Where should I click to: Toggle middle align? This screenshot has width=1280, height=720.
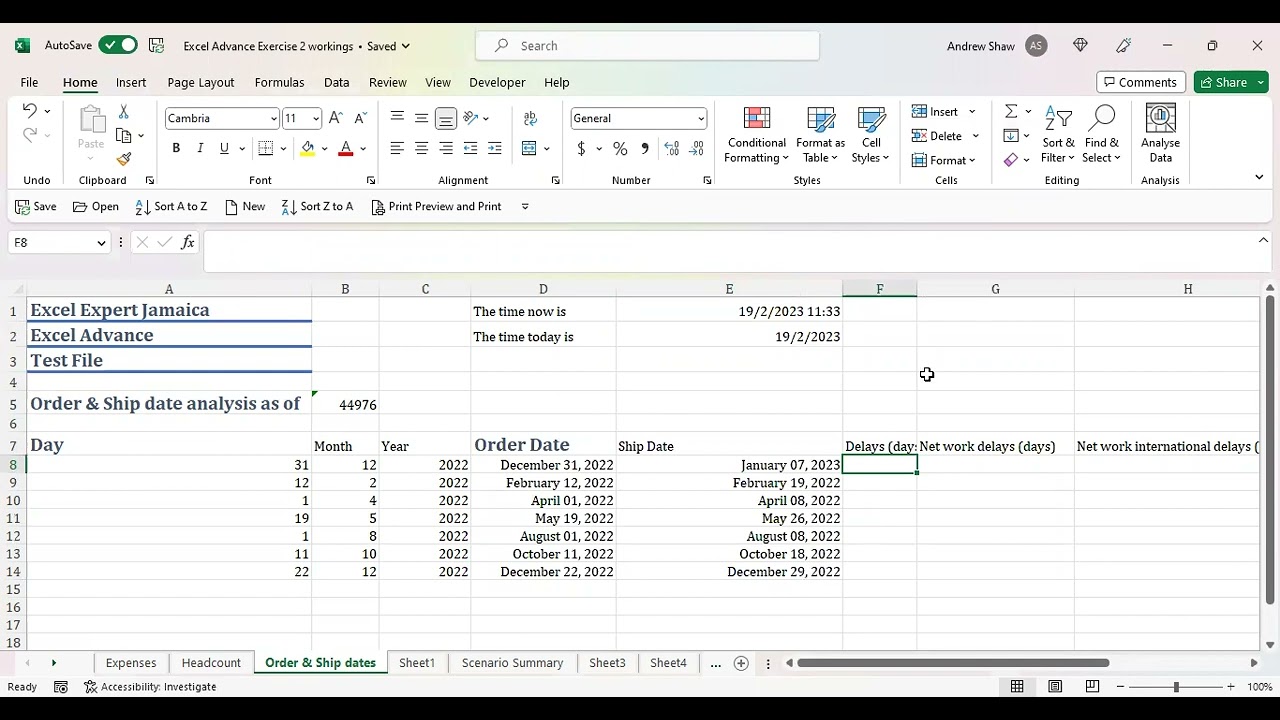(421, 118)
